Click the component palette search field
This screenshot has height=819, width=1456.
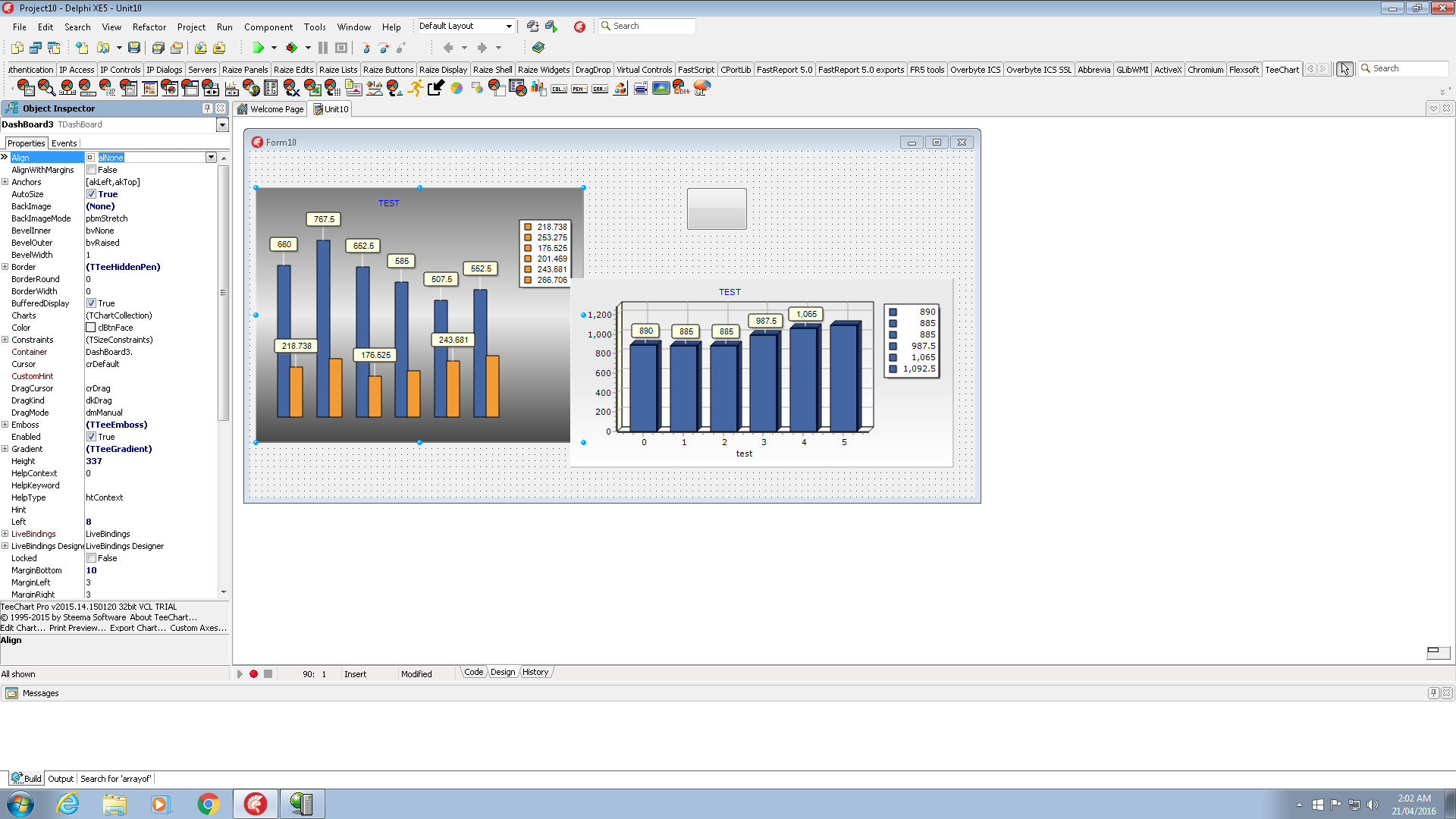1404,68
